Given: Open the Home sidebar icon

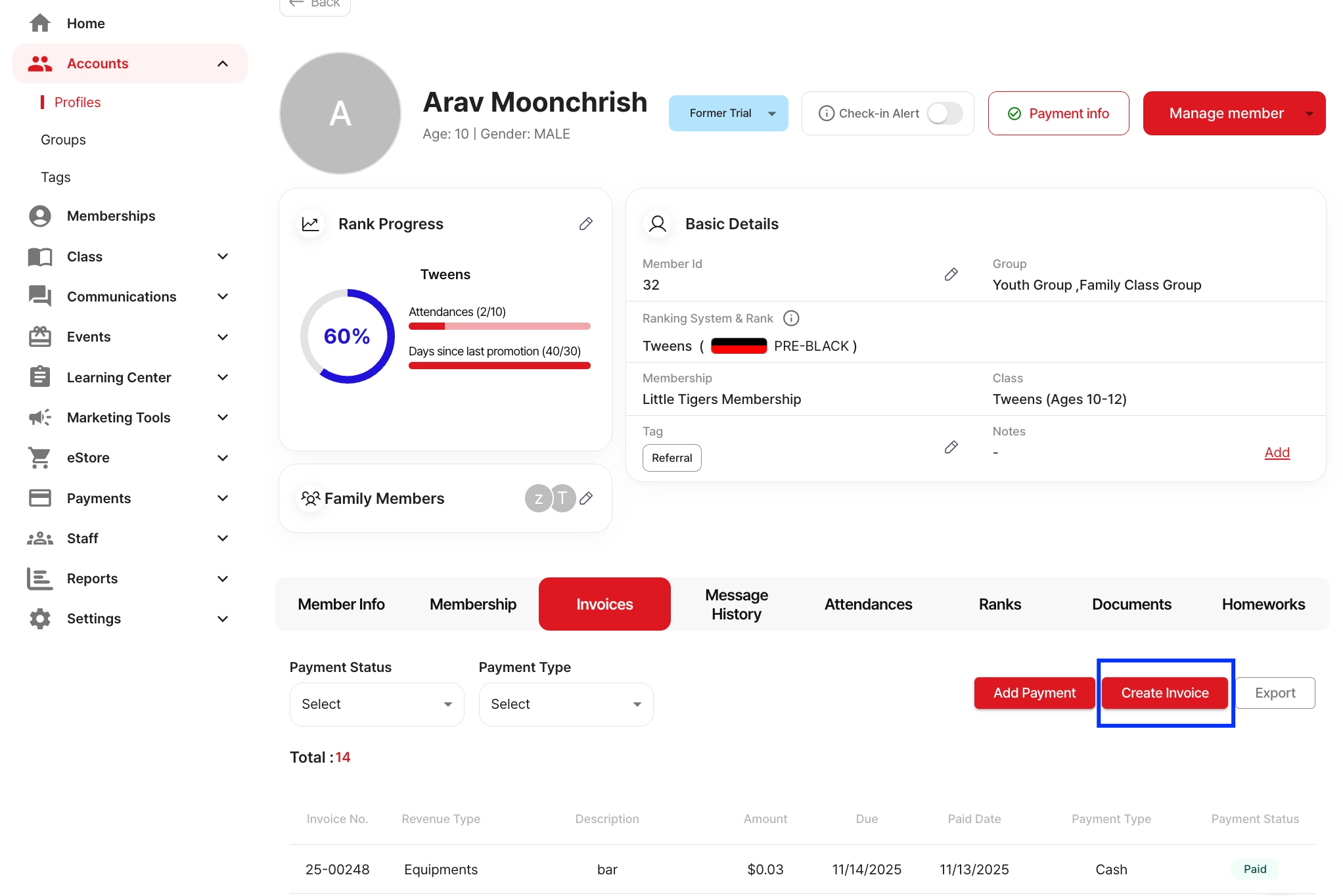Looking at the screenshot, I should tap(40, 24).
